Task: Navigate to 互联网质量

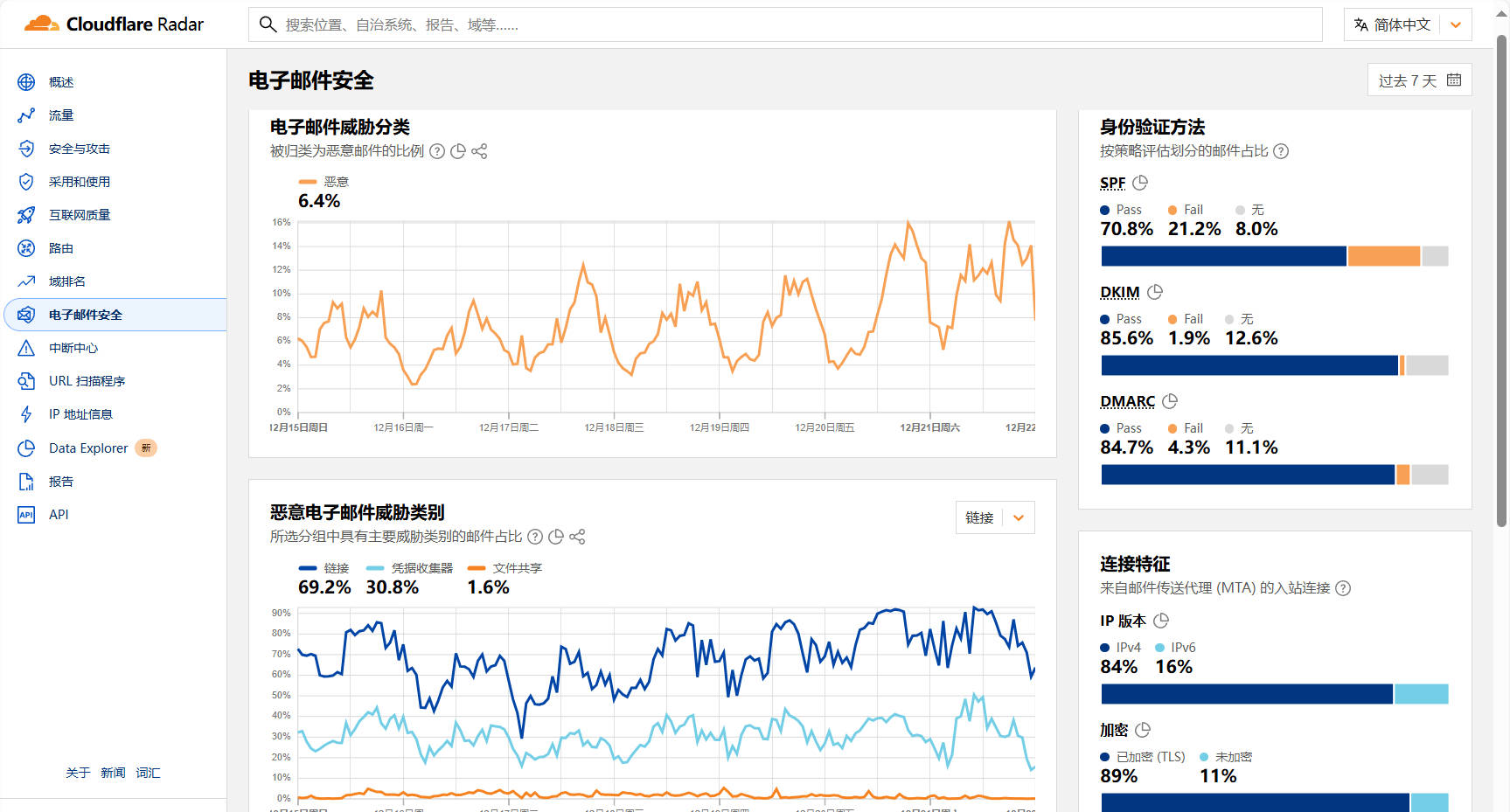Action: [80, 215]
